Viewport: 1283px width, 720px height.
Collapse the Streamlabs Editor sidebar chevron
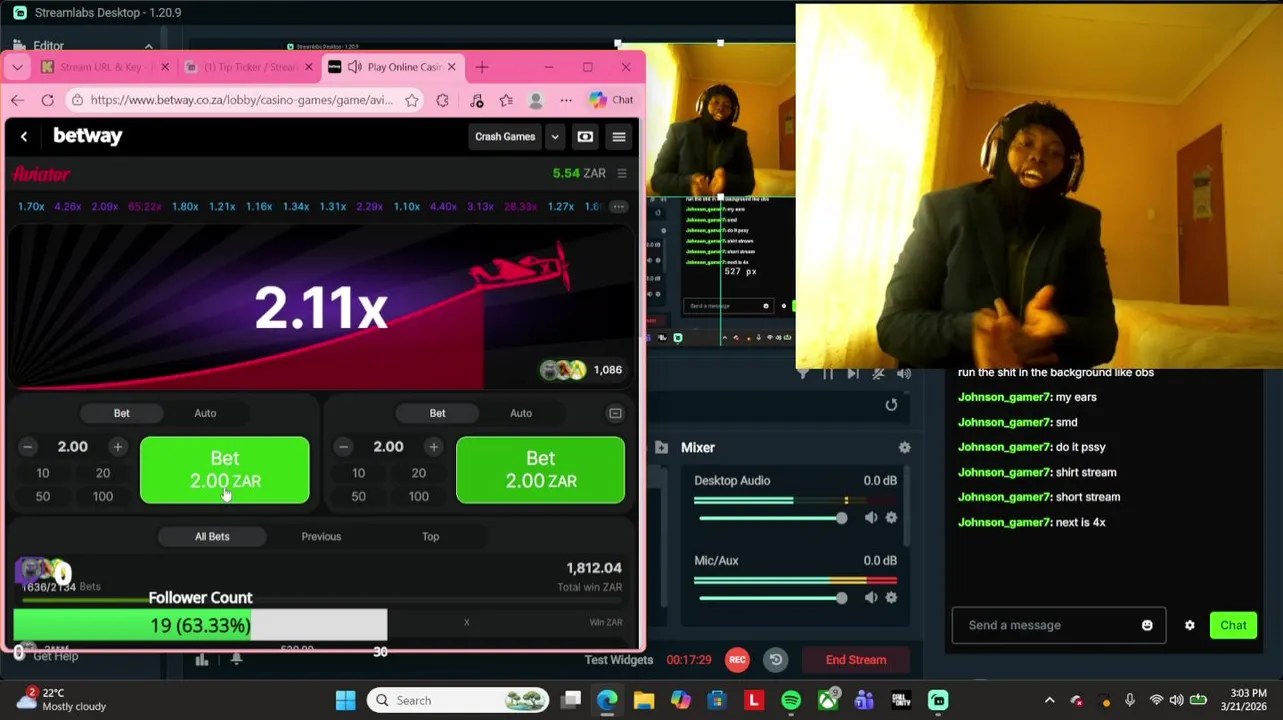[149, 46]
